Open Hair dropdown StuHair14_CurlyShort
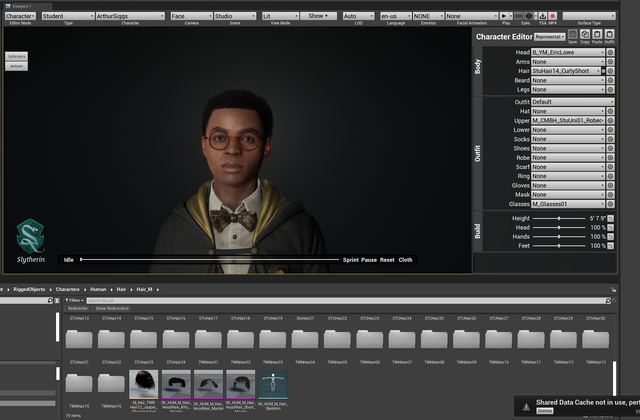 [x=566, y=71]
